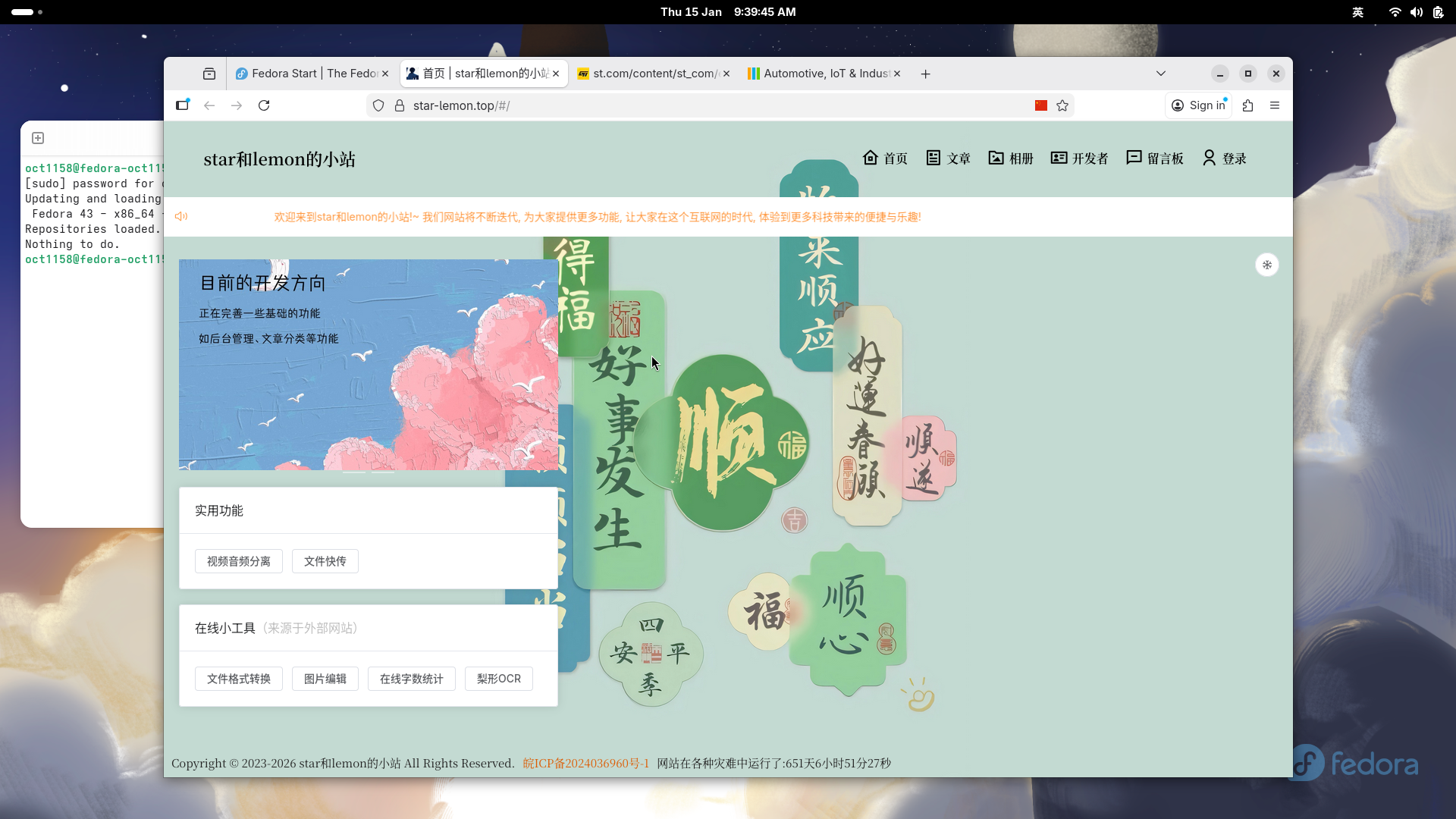Click the 视频音频分离 button
The height and width of the screenshot is (819, 1456).
click(238, 561)
